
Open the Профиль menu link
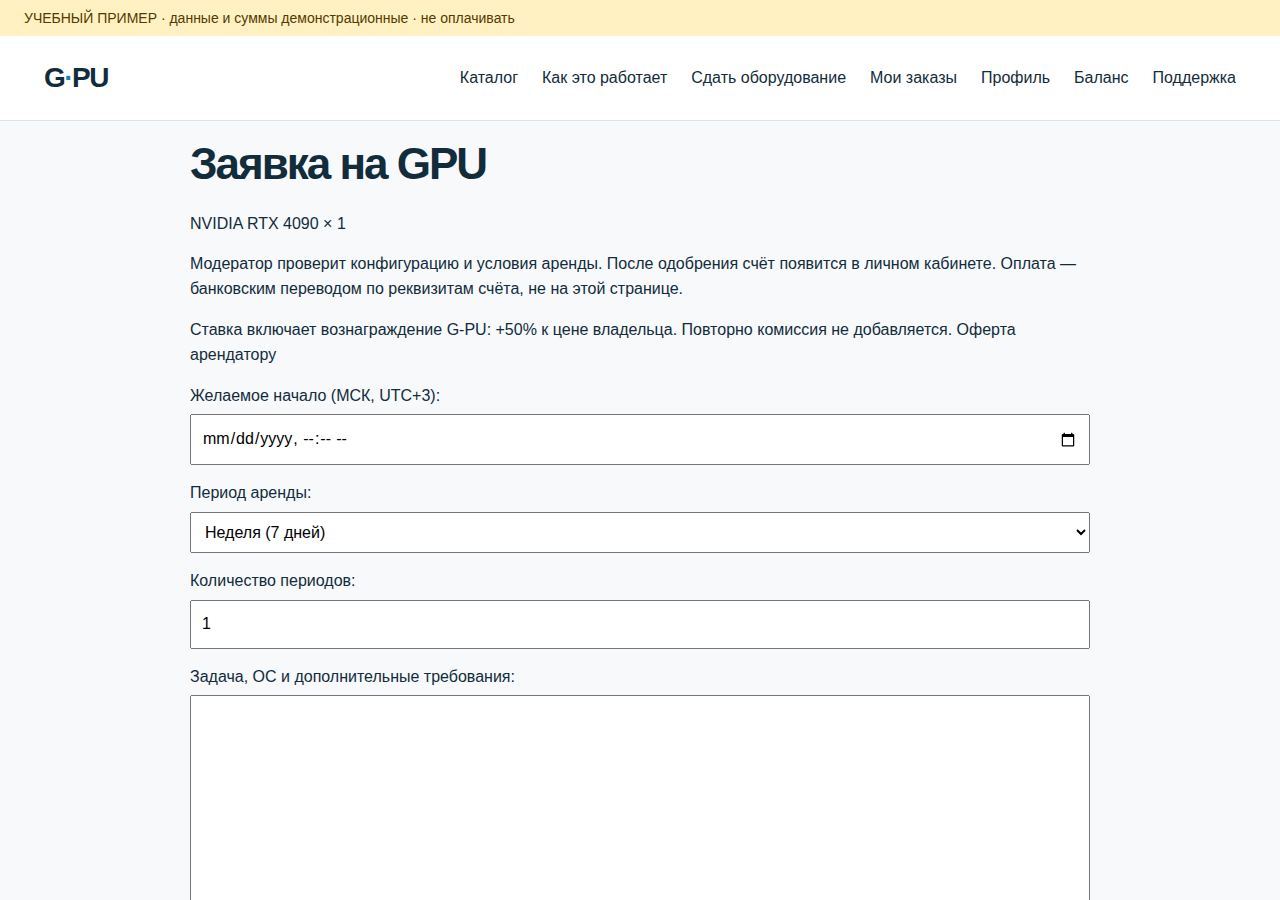(1015, 78)
